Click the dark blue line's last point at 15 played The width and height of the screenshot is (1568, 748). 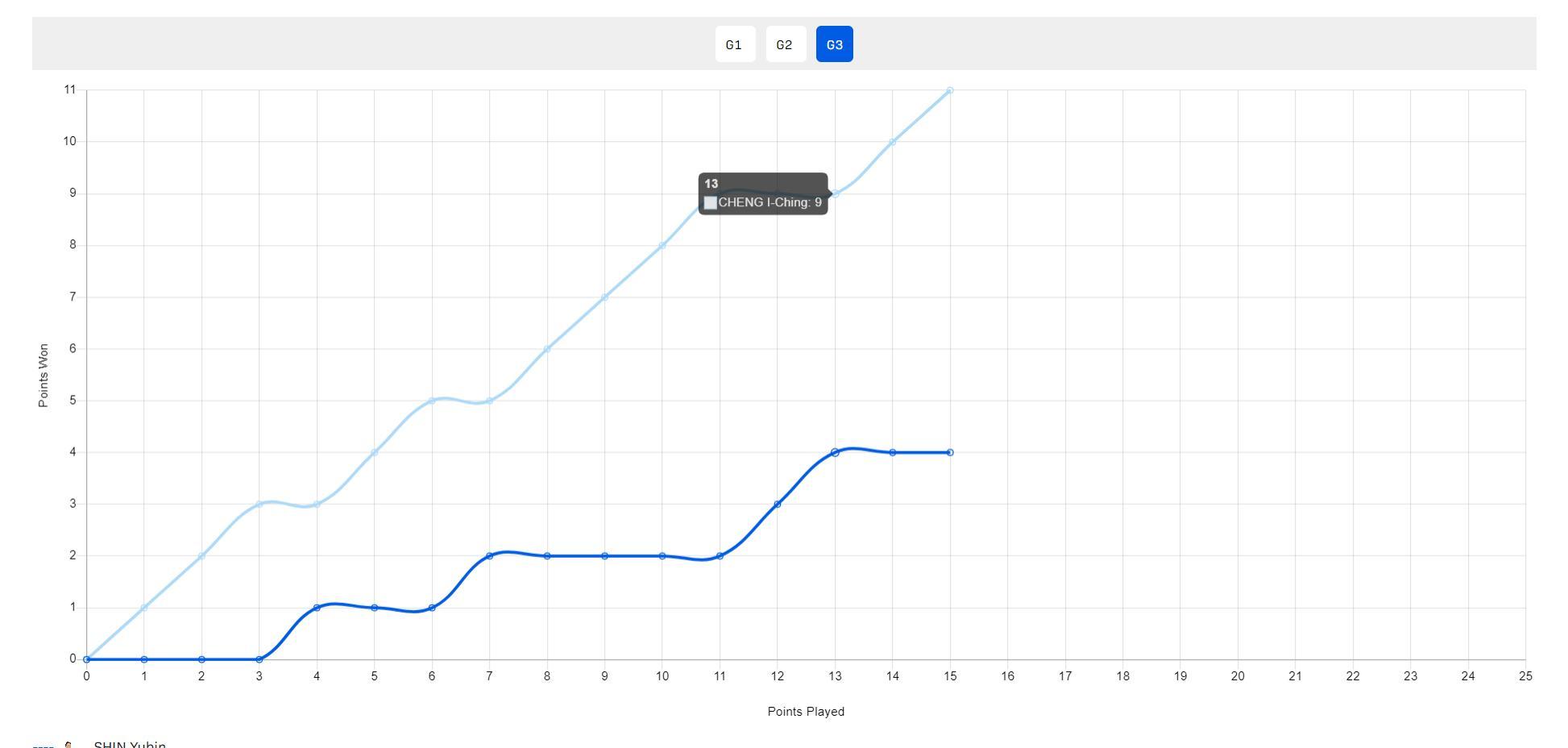(950, 452)
